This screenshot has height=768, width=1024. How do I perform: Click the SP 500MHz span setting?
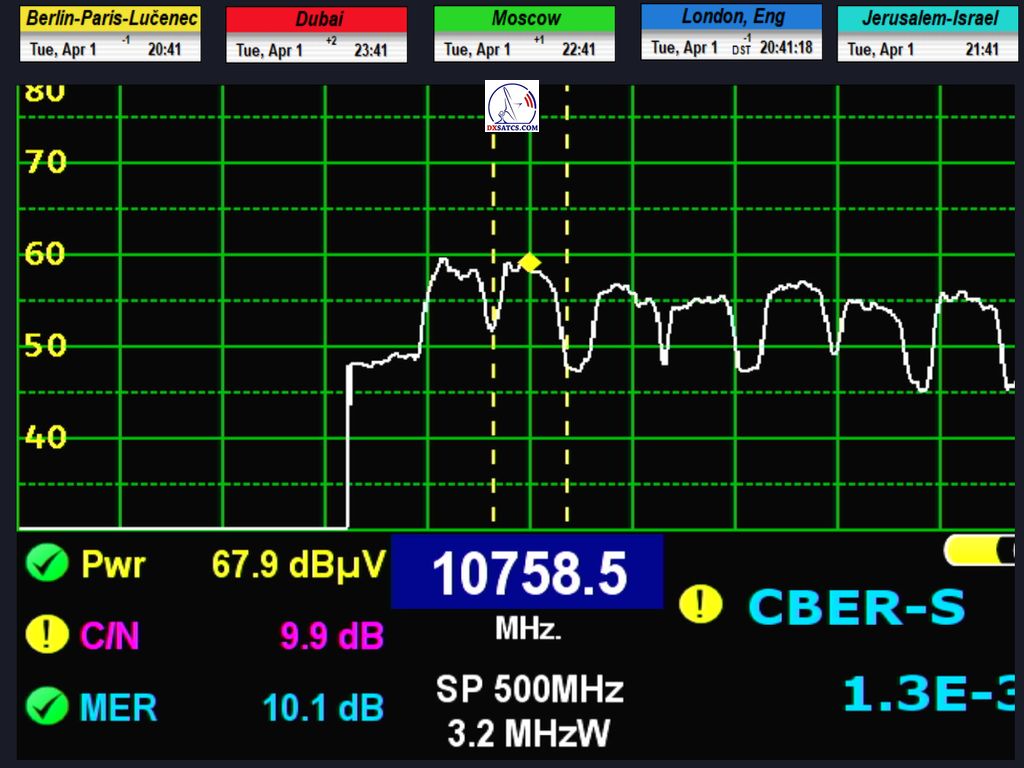click(x=529, y=689)
